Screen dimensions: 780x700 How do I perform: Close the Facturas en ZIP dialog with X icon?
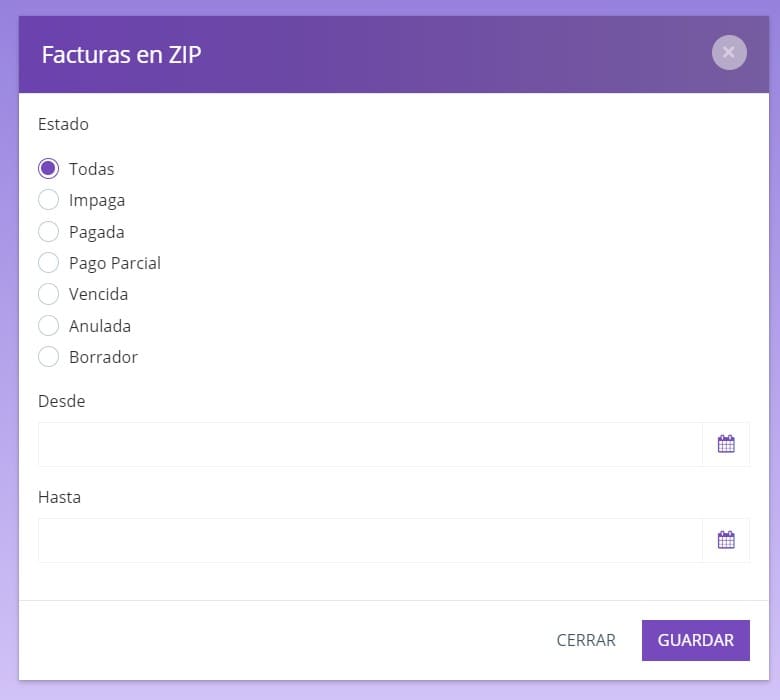click(729, 53)
